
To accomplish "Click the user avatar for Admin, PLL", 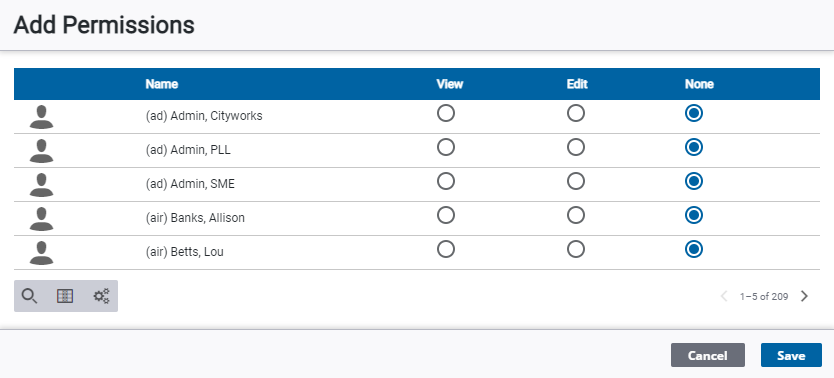I will [x=41, y=150].
